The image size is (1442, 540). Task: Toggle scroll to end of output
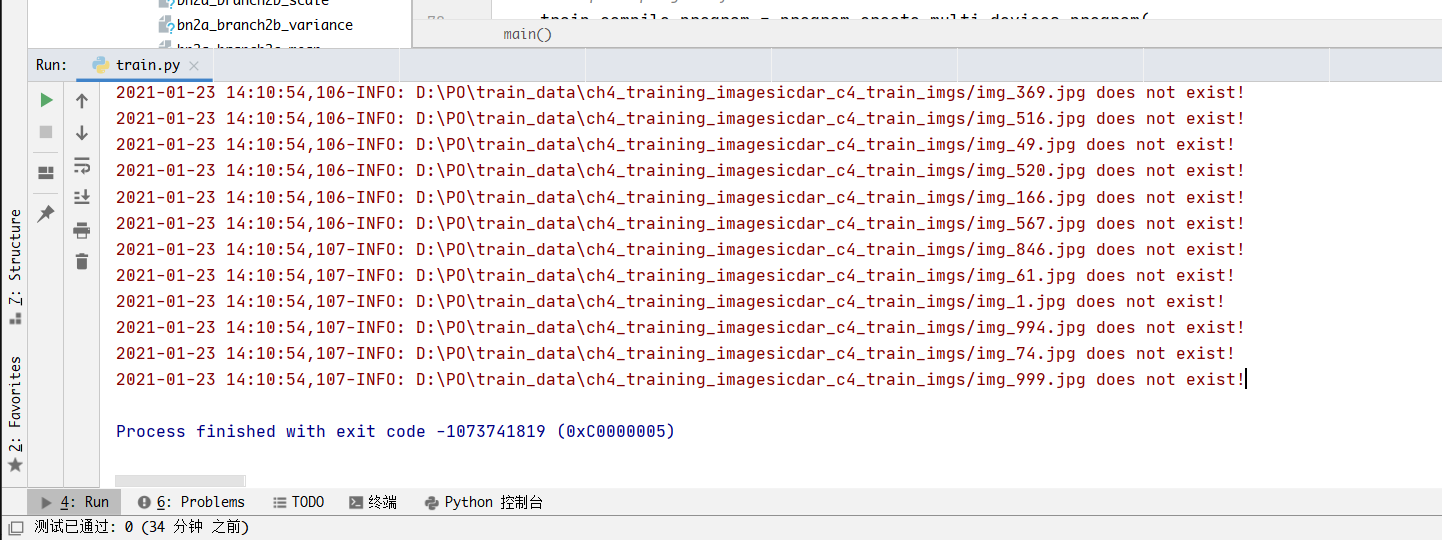[x=82, y=197]
